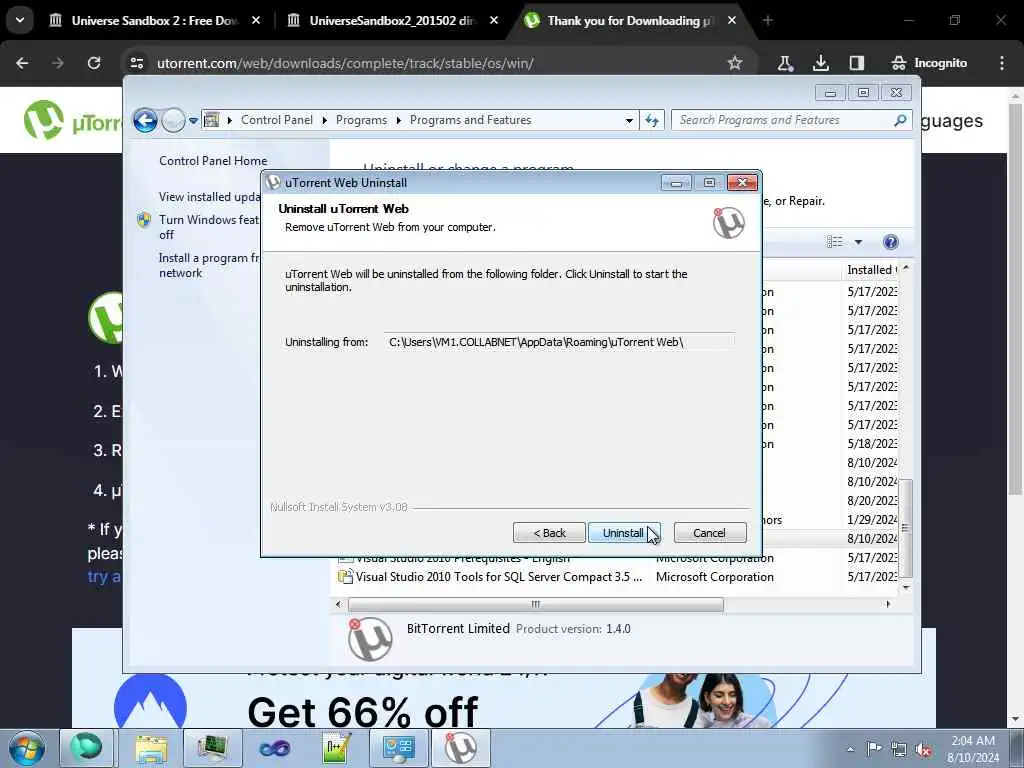The image size is (1024, 768).
Task: Click the muted volume tray icon
Action: pyautogui.click(x=923, y=750)
